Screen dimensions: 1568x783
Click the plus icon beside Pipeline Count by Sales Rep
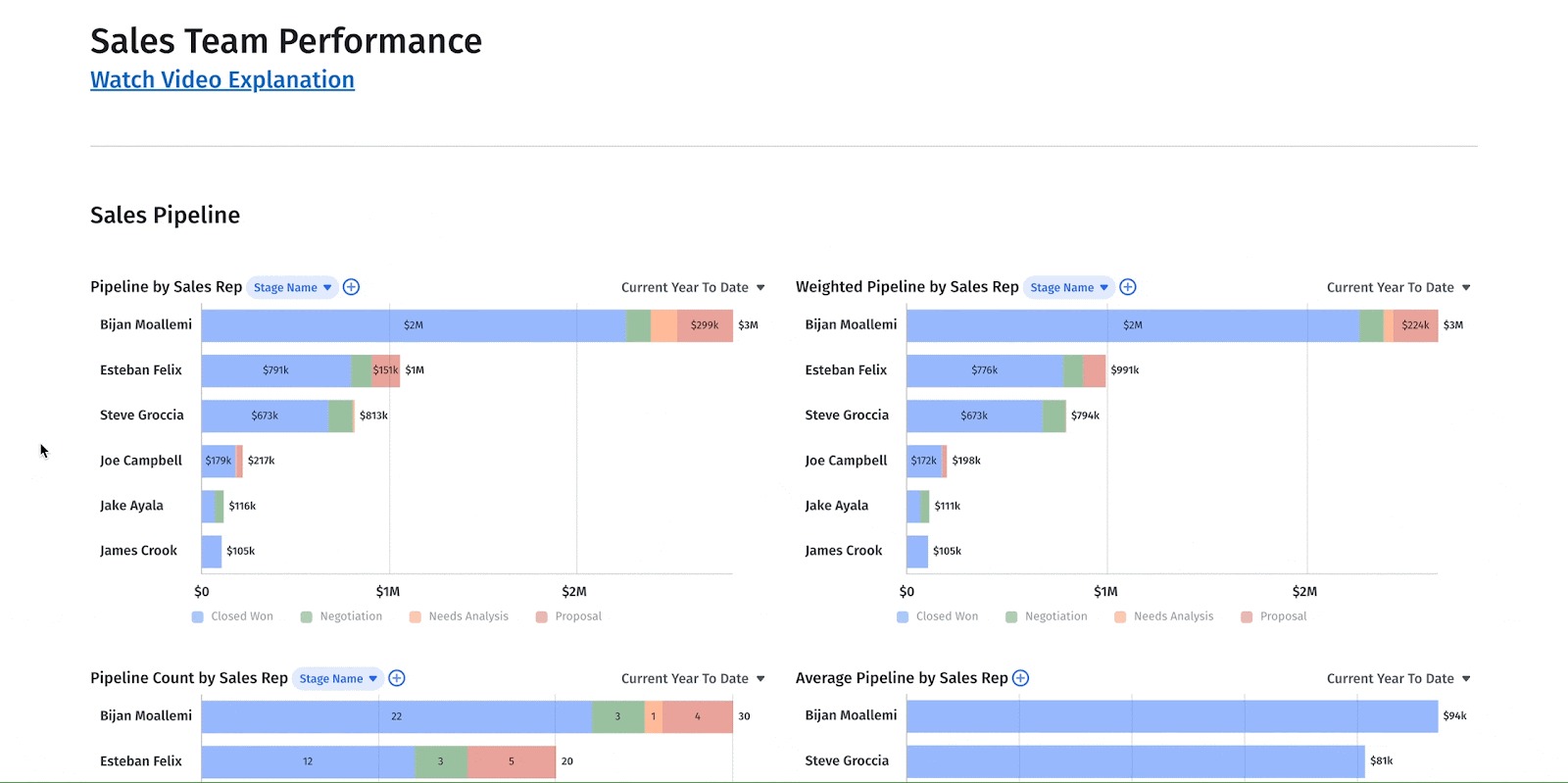click(397, 677)
